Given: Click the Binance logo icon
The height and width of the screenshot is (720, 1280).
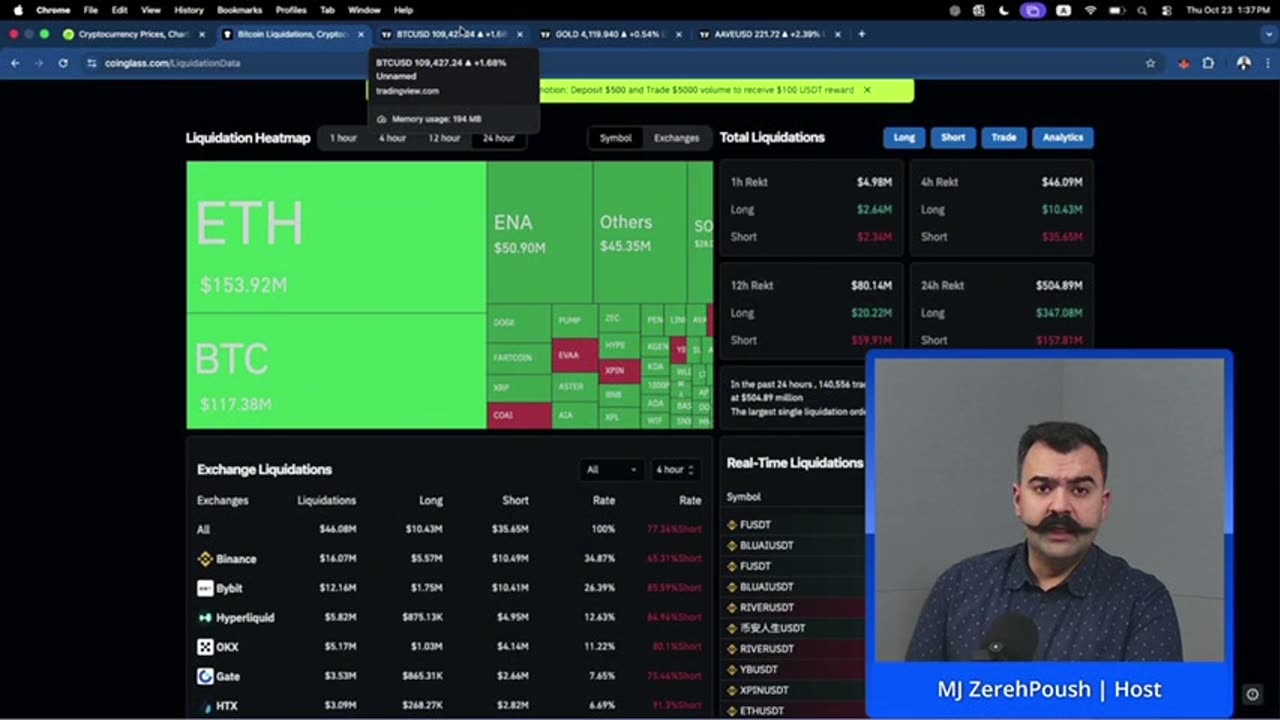Looking at the screenshot, I should coord(205,559).
